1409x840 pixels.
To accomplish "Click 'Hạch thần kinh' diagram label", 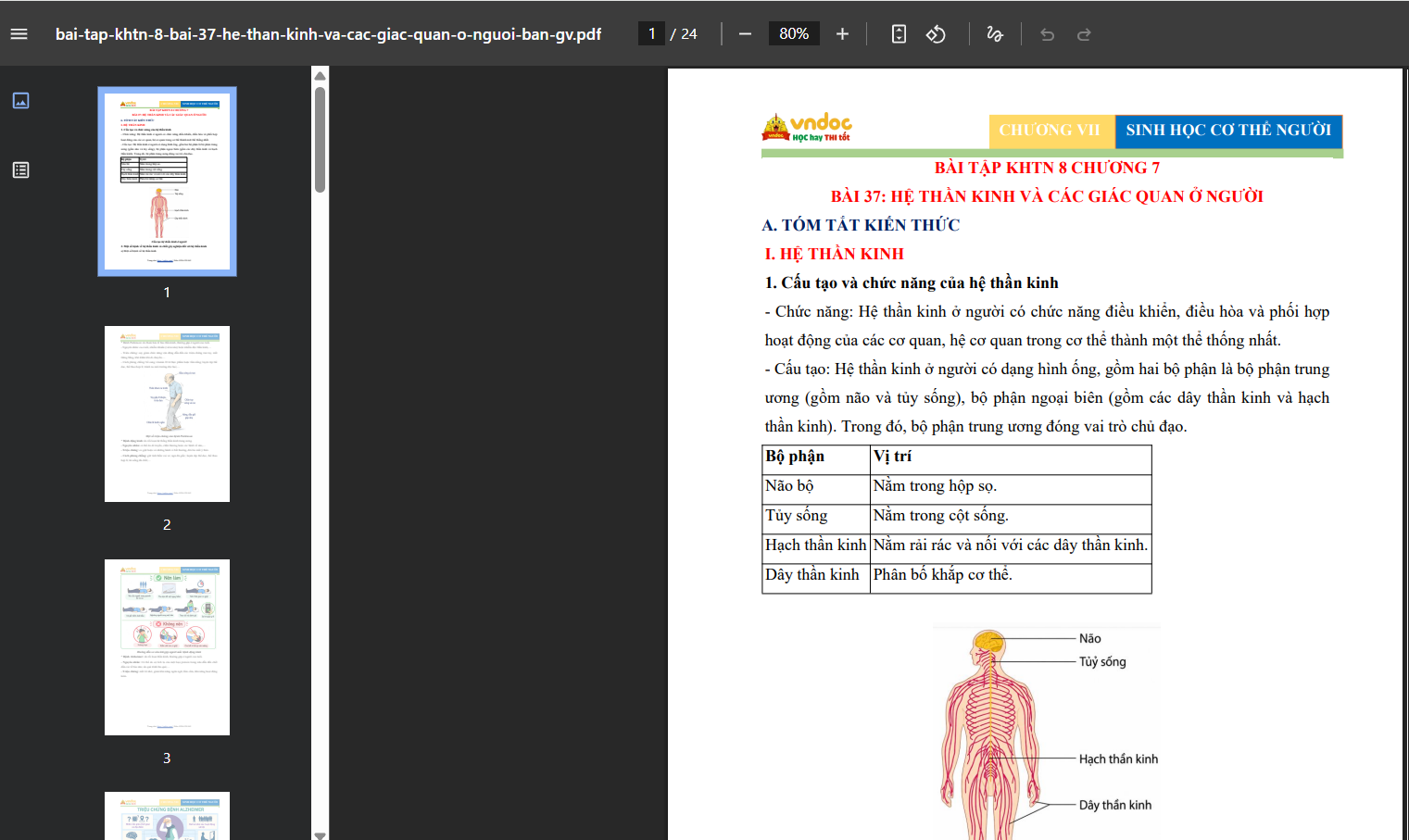I will point(1118,759).
